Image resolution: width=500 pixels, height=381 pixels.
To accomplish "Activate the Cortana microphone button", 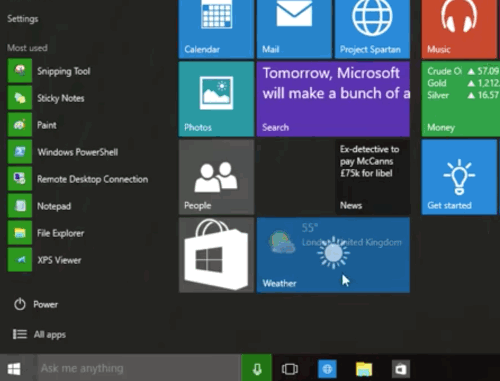I will [257, 368].
